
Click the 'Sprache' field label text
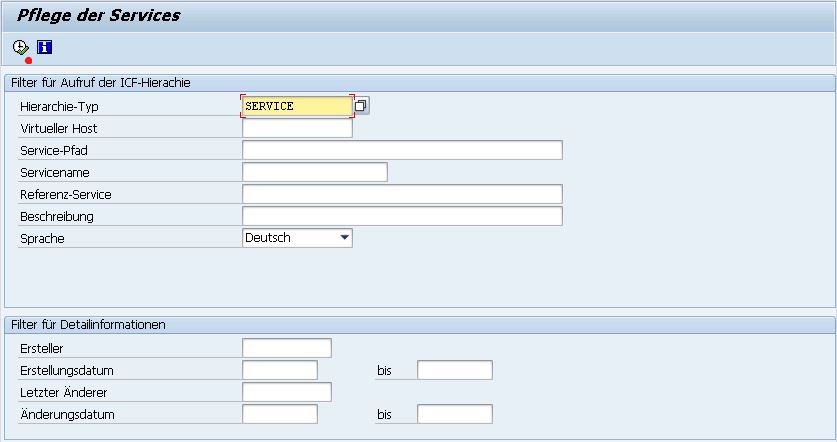coord(42,239)
